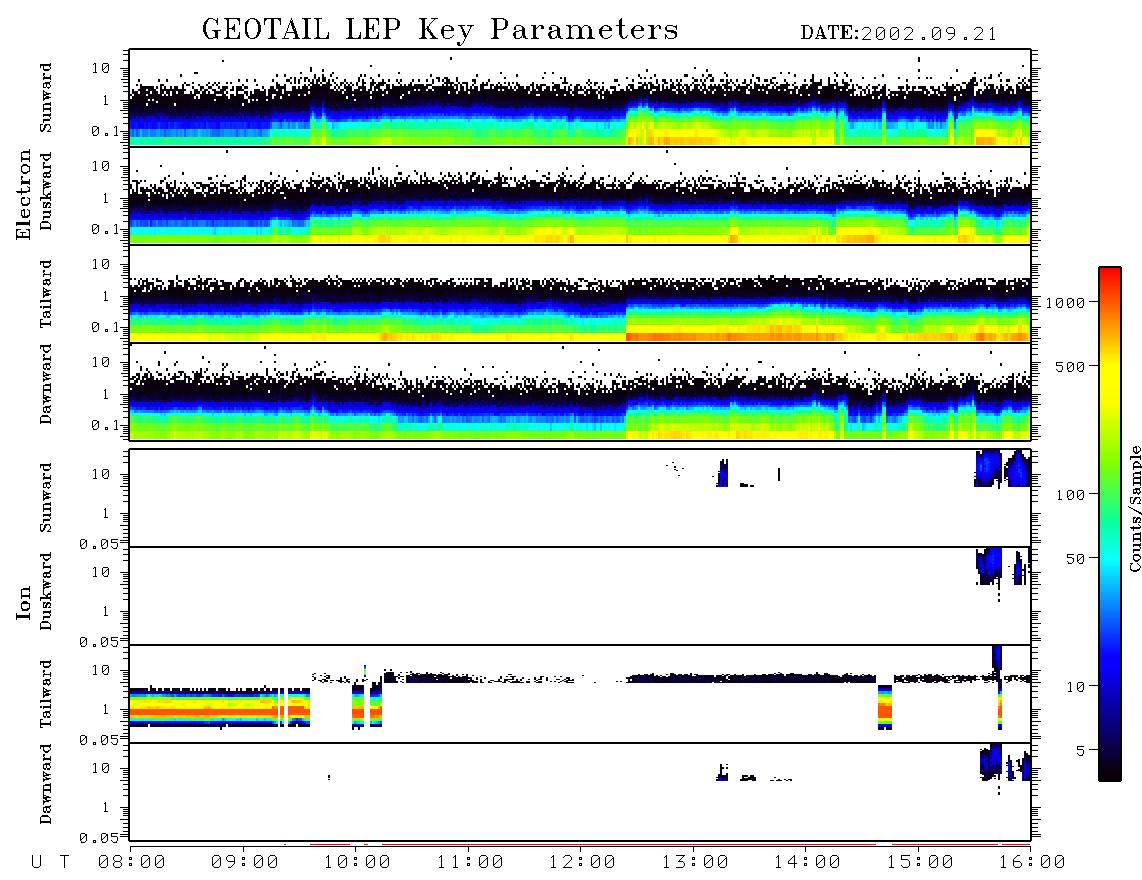Click the Ion 'Sunward' panel label
Screen dimensions: 1142x880
(46, 498)
